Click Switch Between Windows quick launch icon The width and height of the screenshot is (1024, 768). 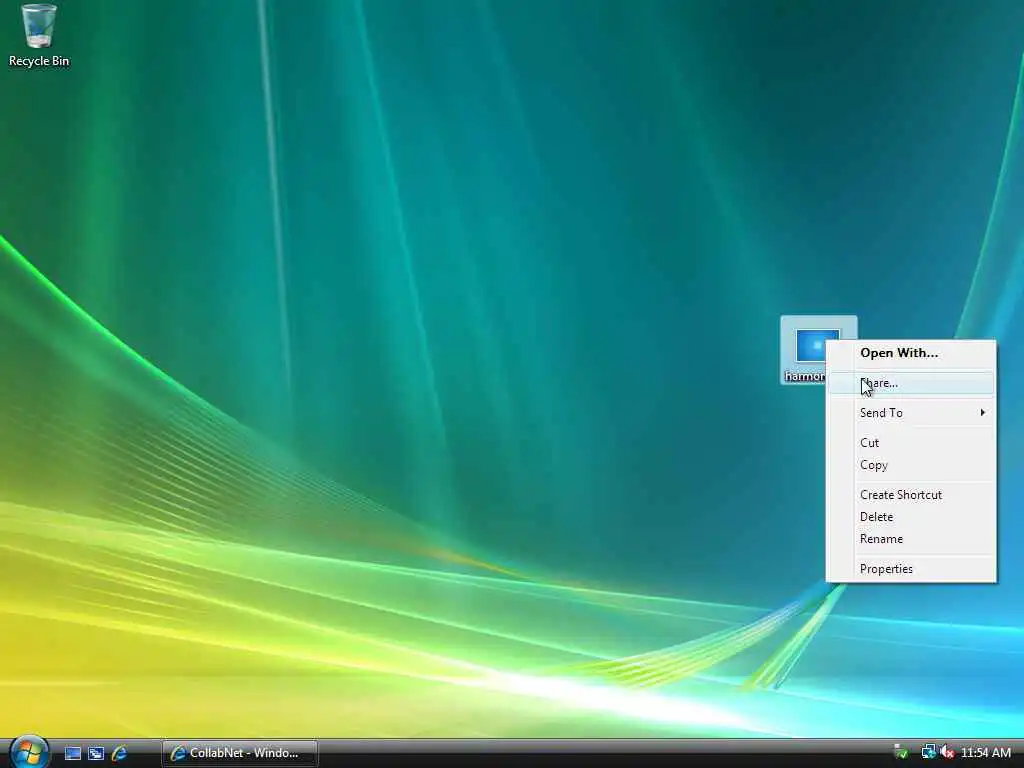(x=96, y=753)
